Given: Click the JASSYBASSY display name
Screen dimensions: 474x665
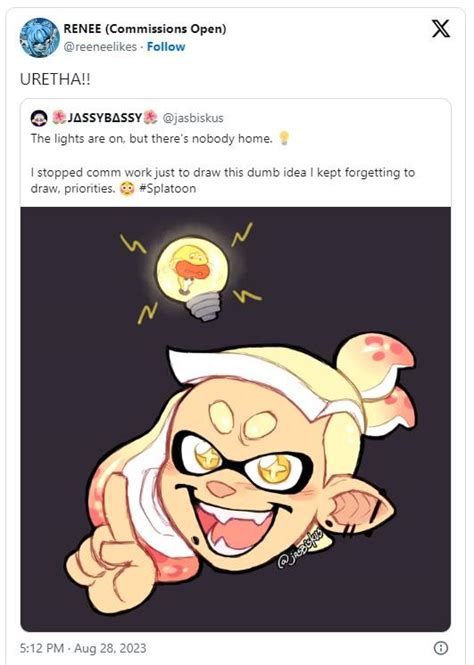Looking at the screenshot, I should [x=105, y=117].
